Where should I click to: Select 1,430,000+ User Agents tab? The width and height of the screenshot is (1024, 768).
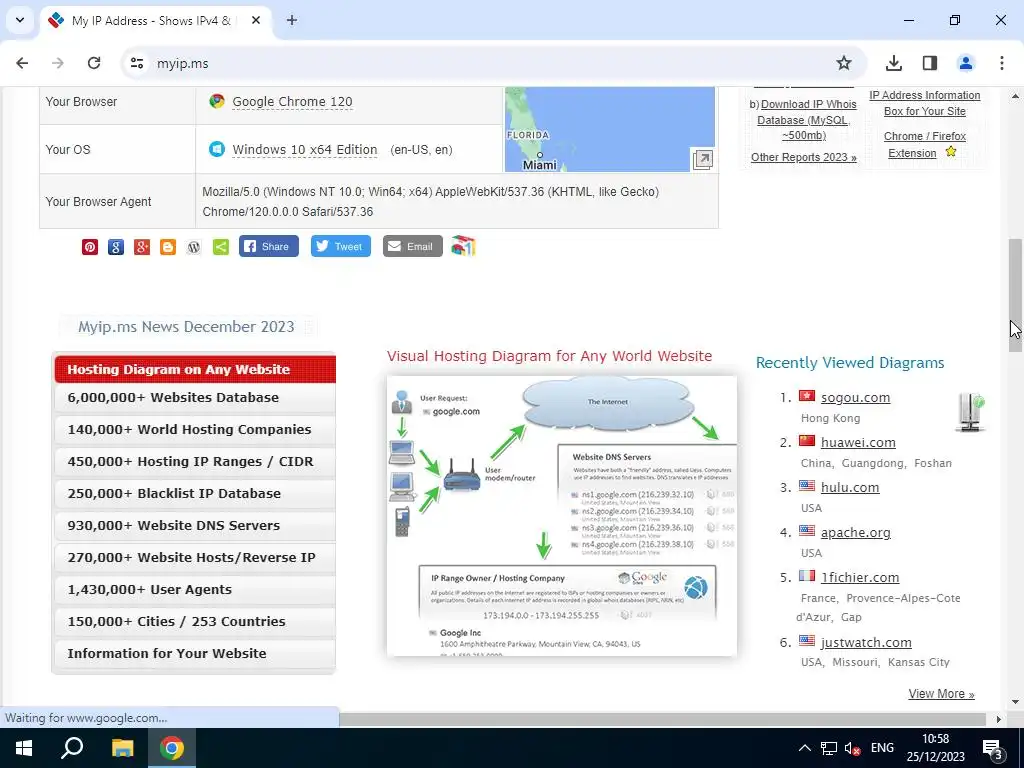pos(195,590)
